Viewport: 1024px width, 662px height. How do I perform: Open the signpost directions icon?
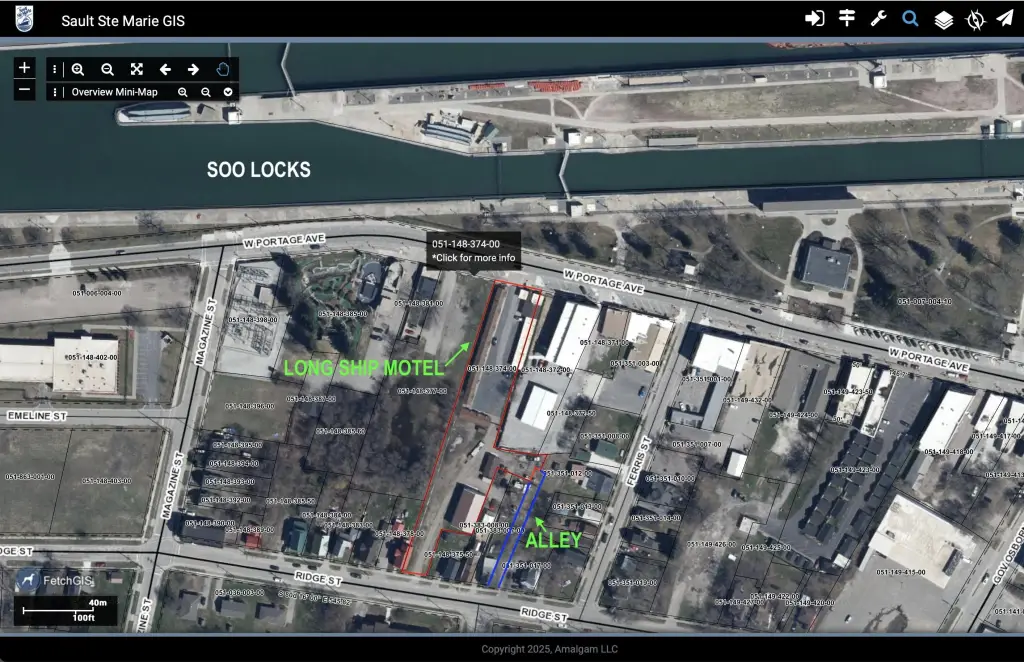846,19
